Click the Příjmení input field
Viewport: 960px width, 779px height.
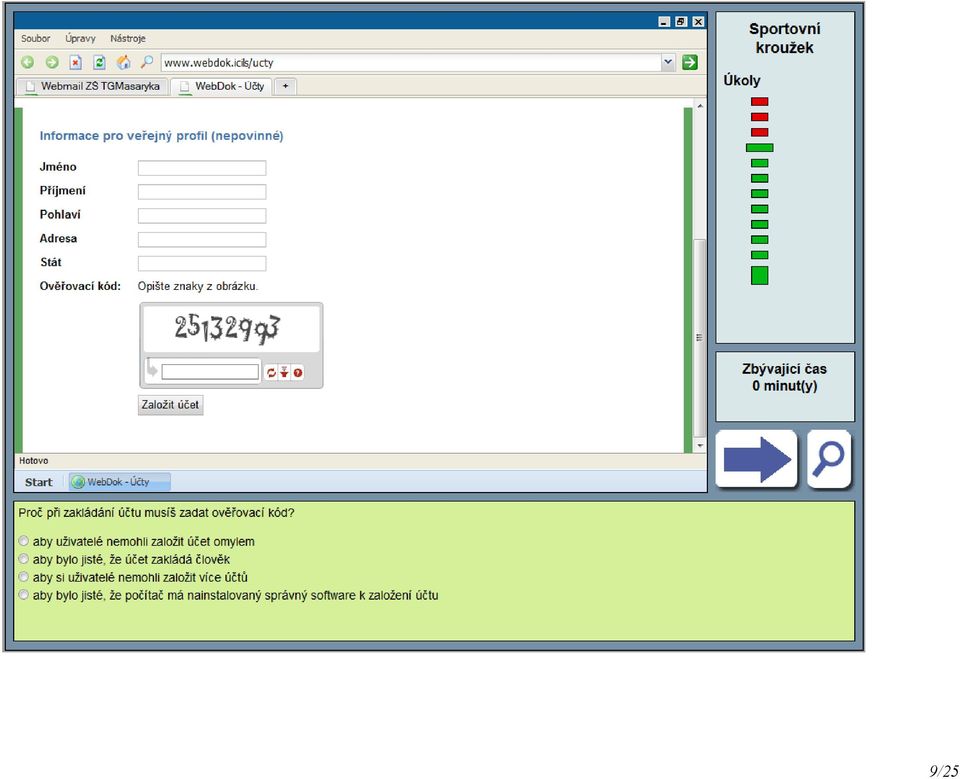pyautogui.click(x=202, y=192)
